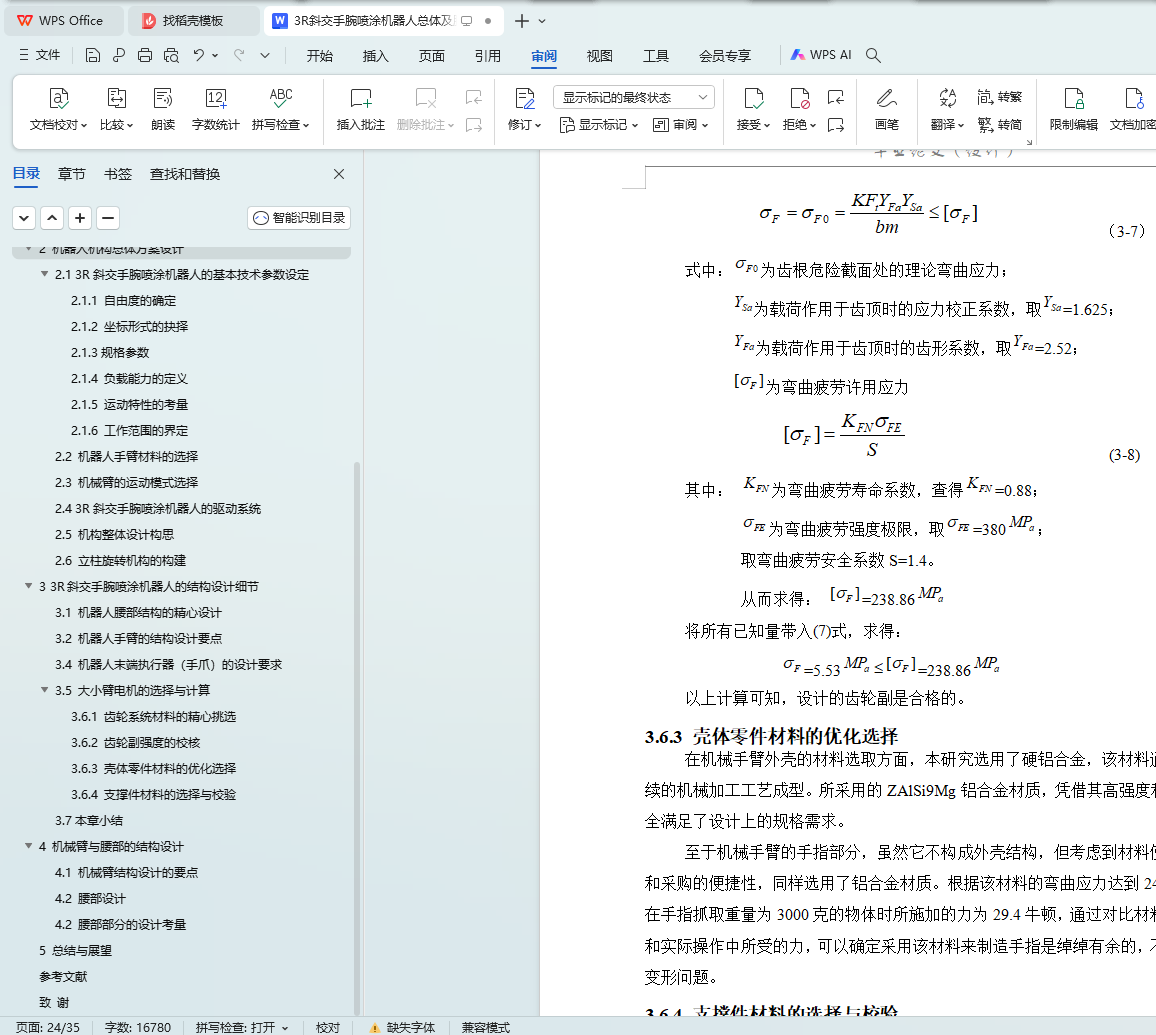The width and height of the screenshot is (1156, 1035).
Task: Collapse the 2.1 3R斜交手腕 section
Action: click(44, 274)
